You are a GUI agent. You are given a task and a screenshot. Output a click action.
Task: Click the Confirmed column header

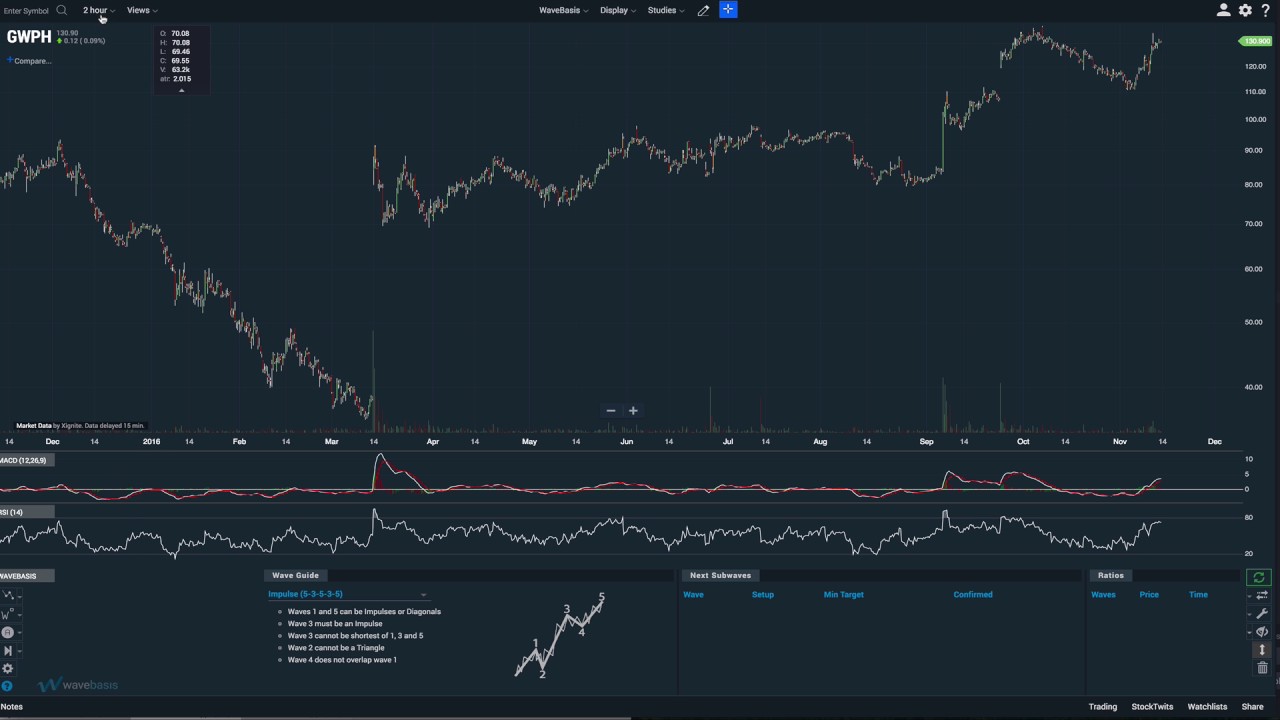coord(973,594)
